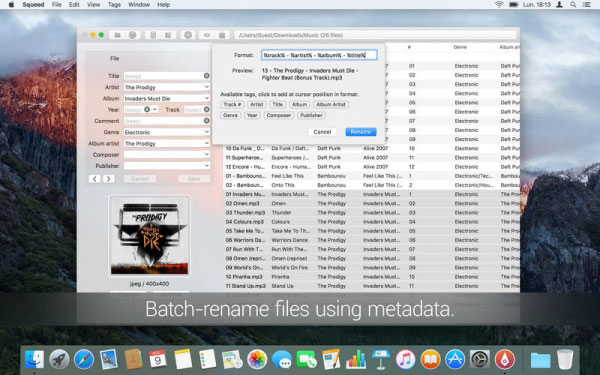Open Spotlight search in menu bar

573,5
